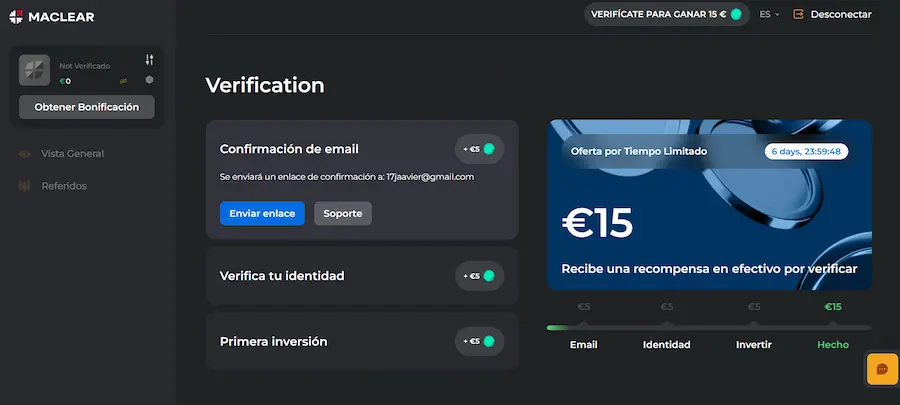The height and width of the screenshot is (405, 900).
Task: Open the ES language dropdown
Action: [769, 14]
